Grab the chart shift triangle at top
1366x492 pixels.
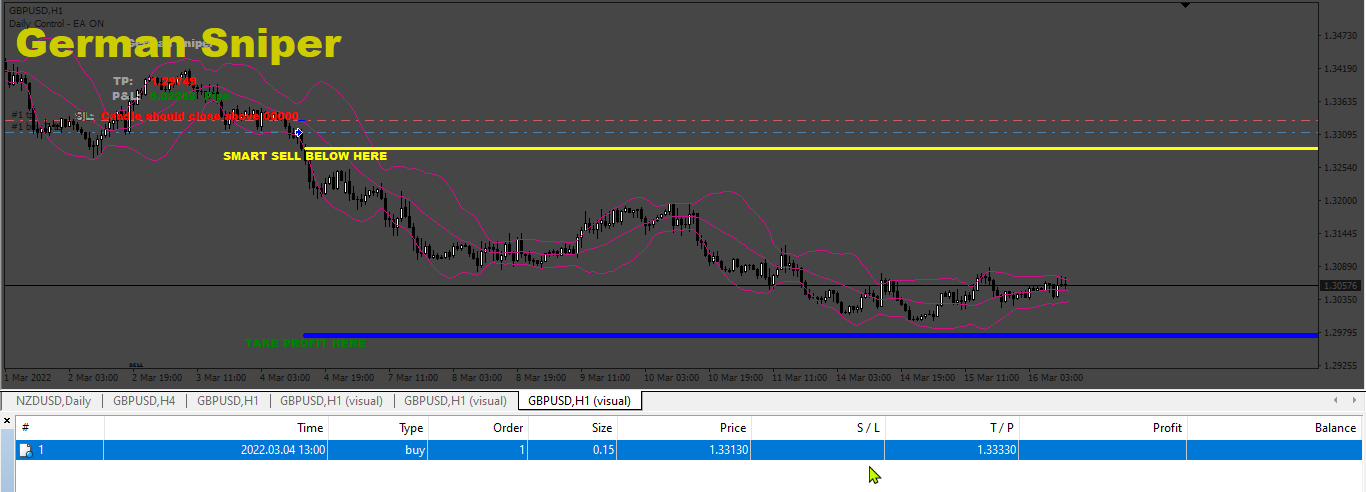1185,5
